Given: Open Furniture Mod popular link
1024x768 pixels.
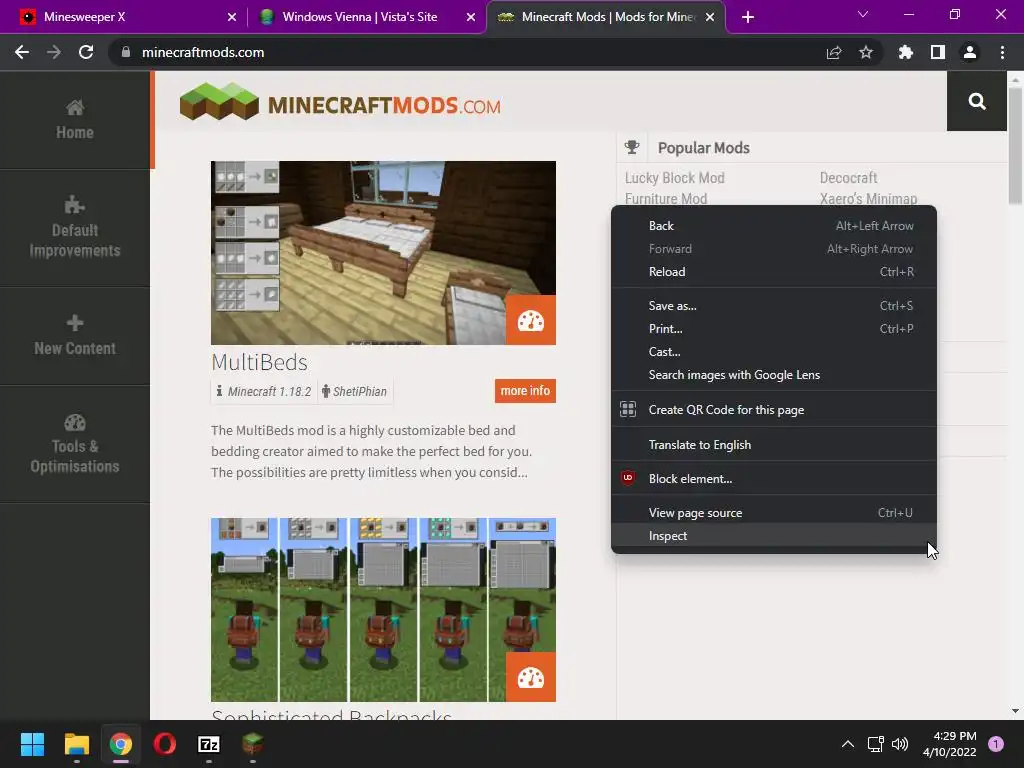Looking at the screenshot, I should pos(665,199).
